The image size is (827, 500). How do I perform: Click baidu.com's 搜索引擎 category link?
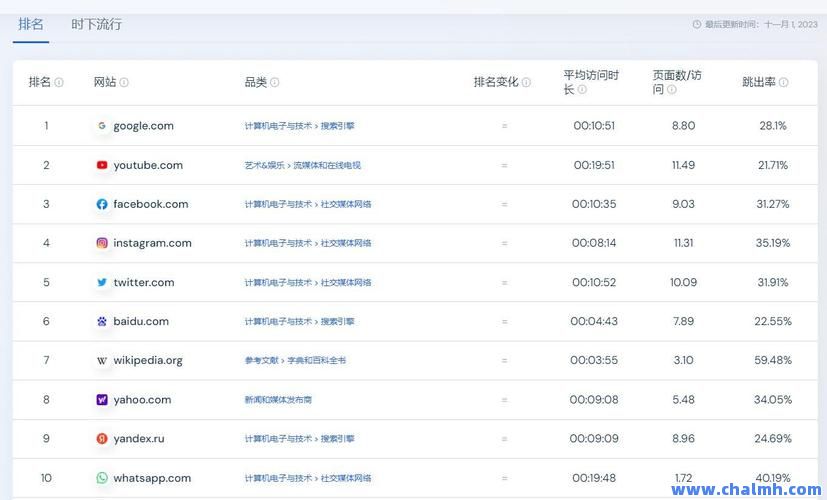coord(338,321)
